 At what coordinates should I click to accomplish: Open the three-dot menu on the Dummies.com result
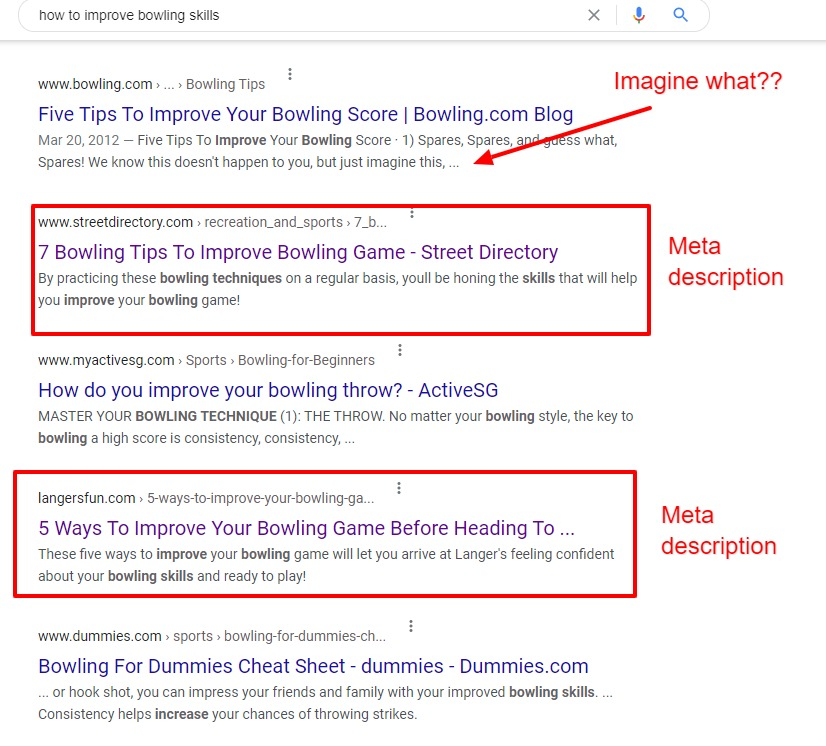pyautogui.click(x=411, y=624)
